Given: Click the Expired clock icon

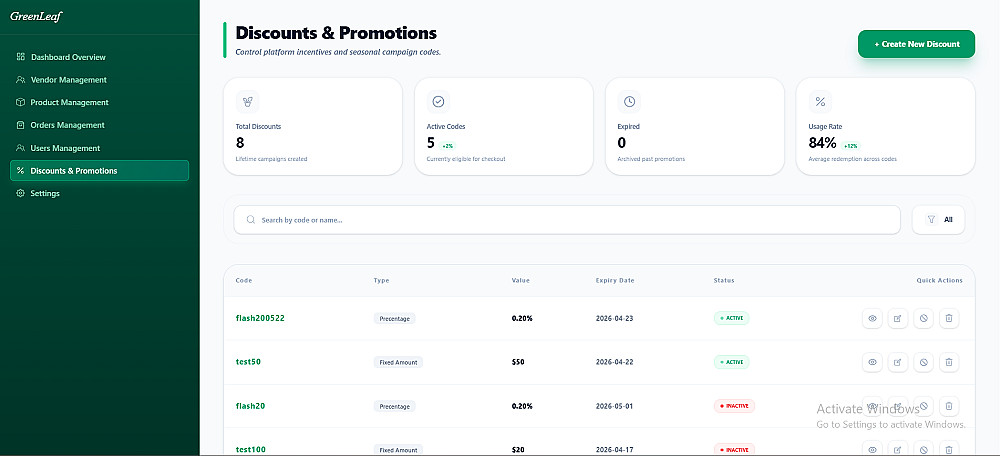Looking at the screenshot, I should pos(629,101).
